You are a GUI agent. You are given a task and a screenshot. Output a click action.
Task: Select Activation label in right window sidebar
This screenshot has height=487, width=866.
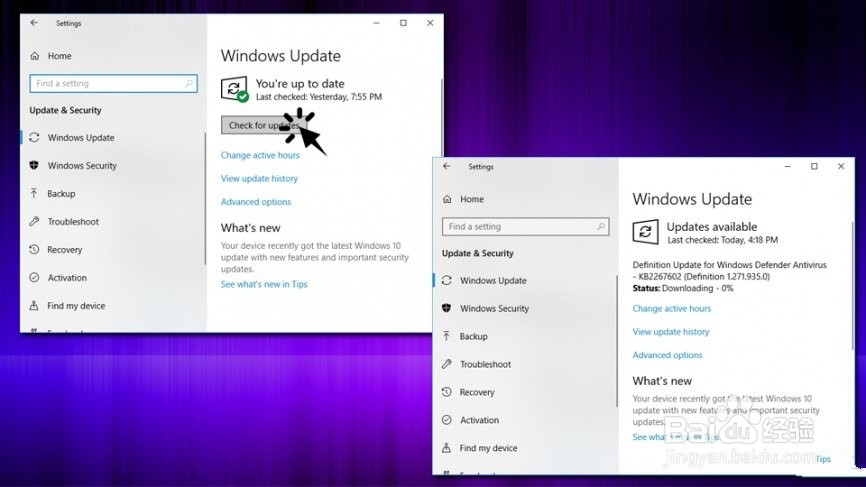(x=479, y=420)
